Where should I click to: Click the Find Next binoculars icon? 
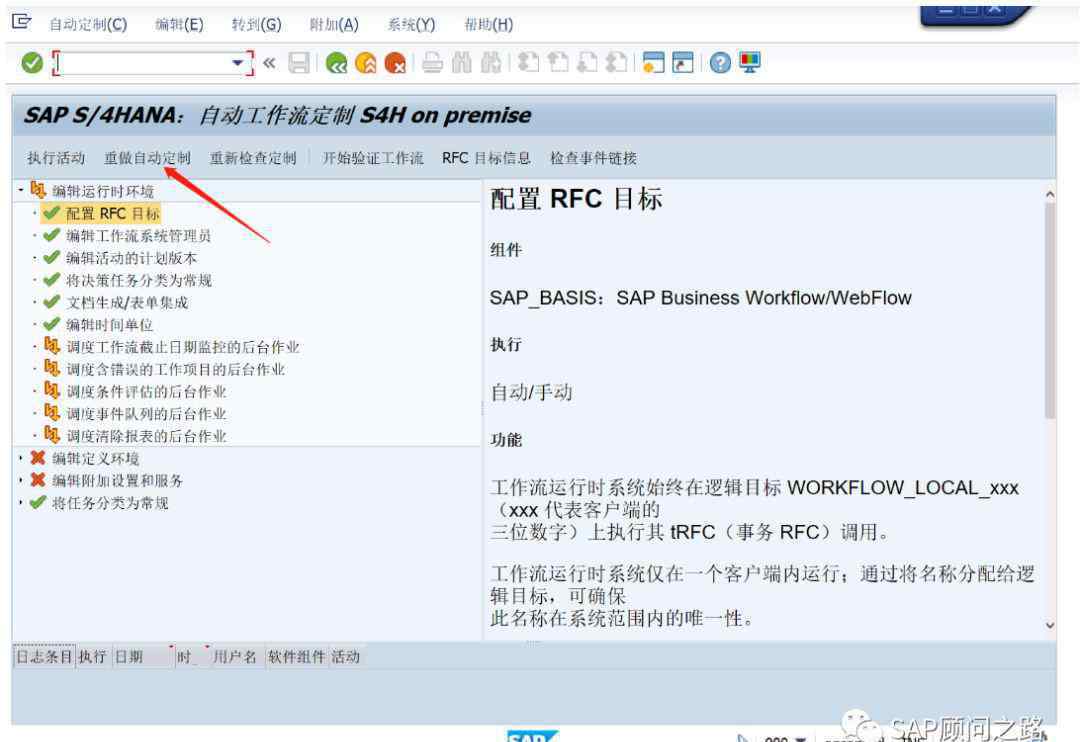[x=490, y=63]
